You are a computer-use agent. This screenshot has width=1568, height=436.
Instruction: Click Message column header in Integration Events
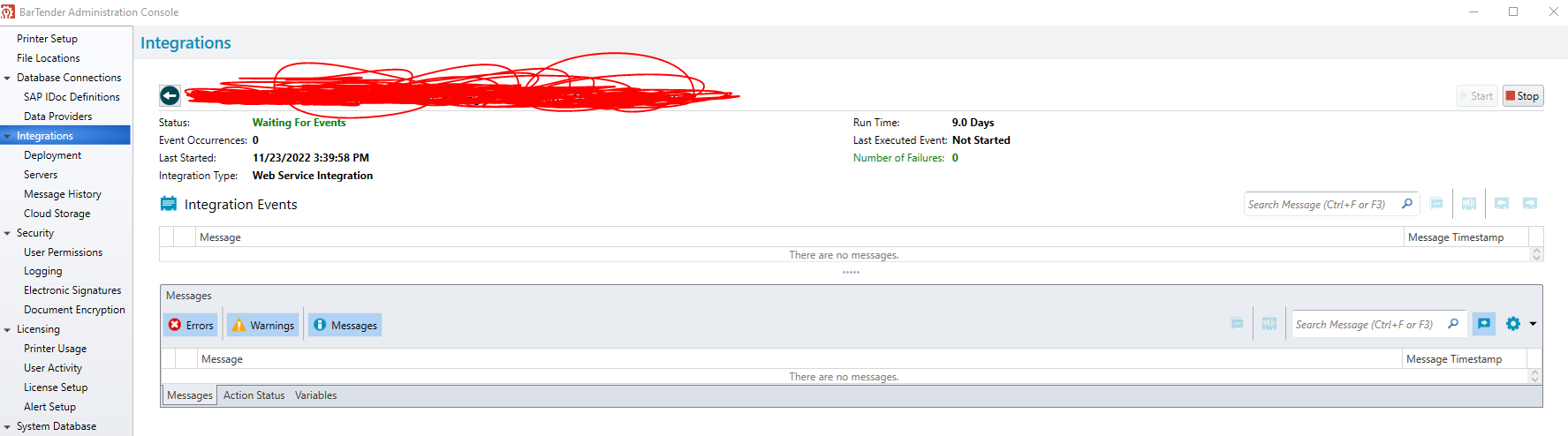[799, 237]
